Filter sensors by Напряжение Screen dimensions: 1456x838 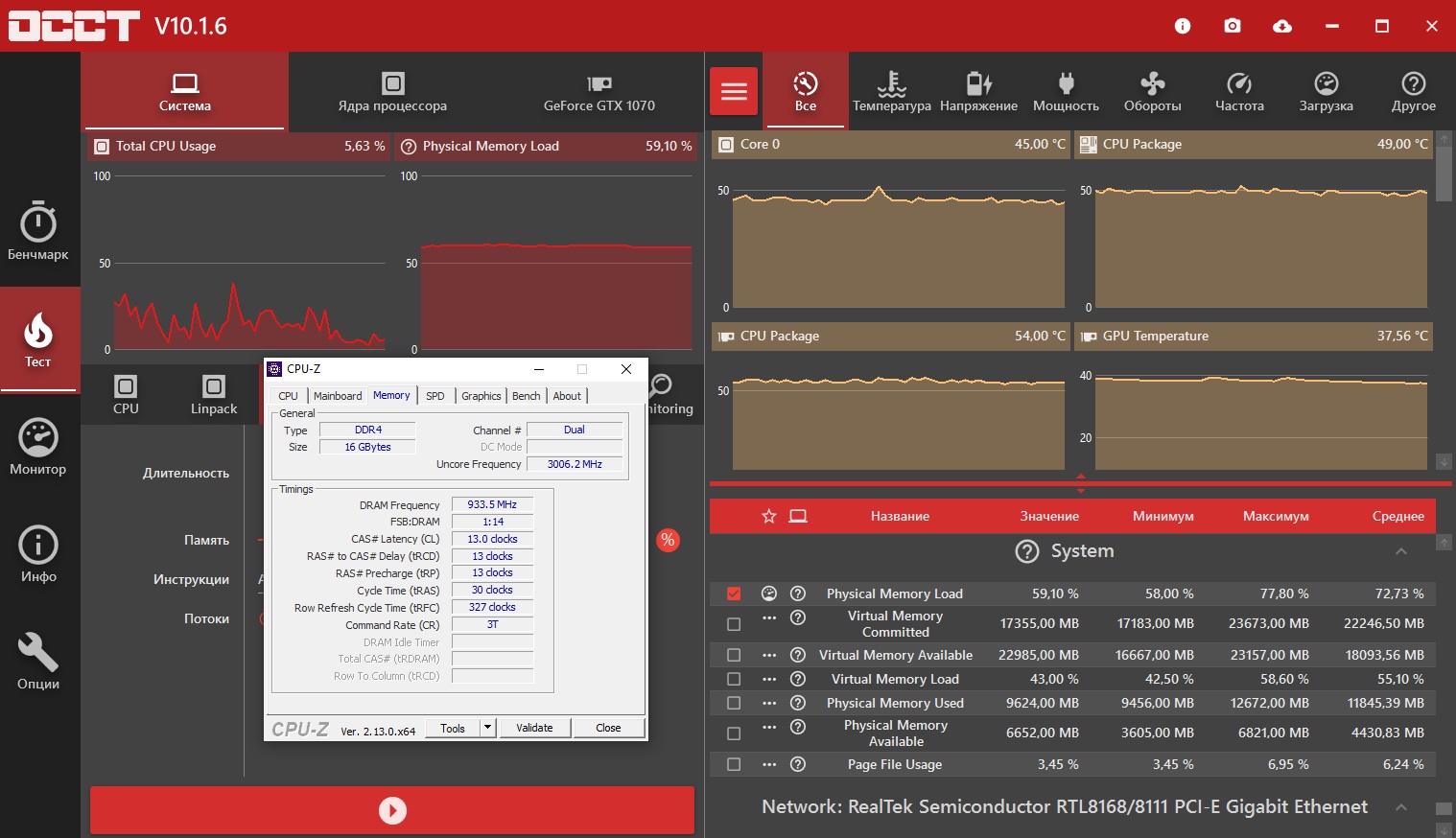[978, 91]
